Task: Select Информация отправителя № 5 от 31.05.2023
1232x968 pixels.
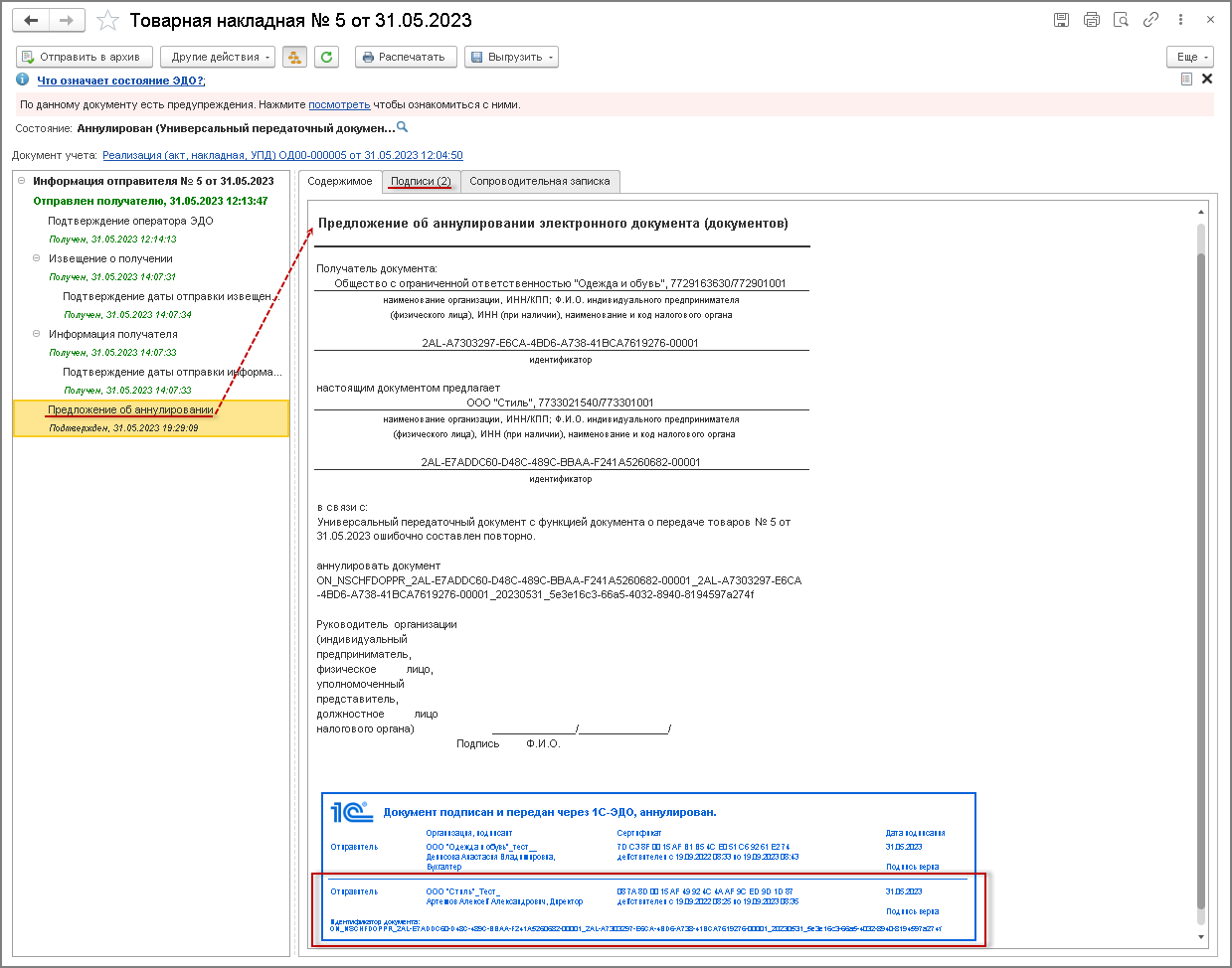Action: [153, 181]
